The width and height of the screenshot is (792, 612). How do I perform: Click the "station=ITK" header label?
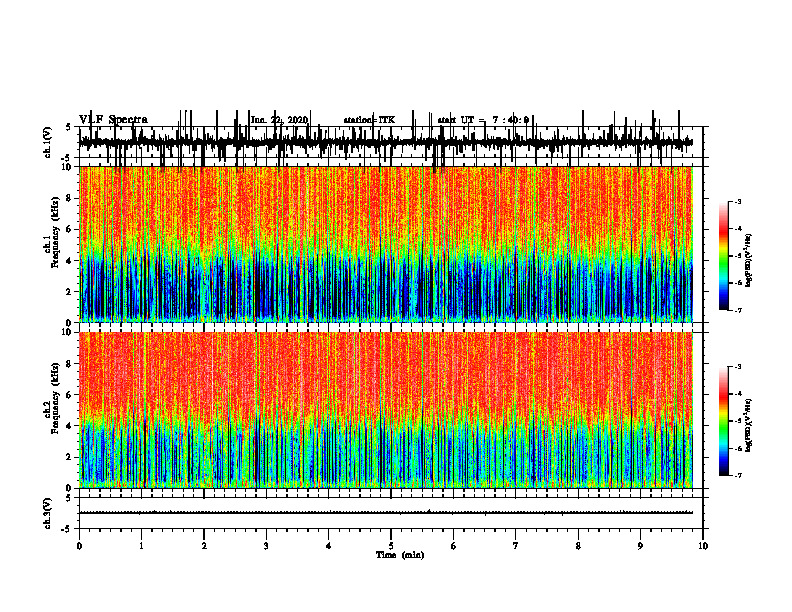tap(369, 120)
